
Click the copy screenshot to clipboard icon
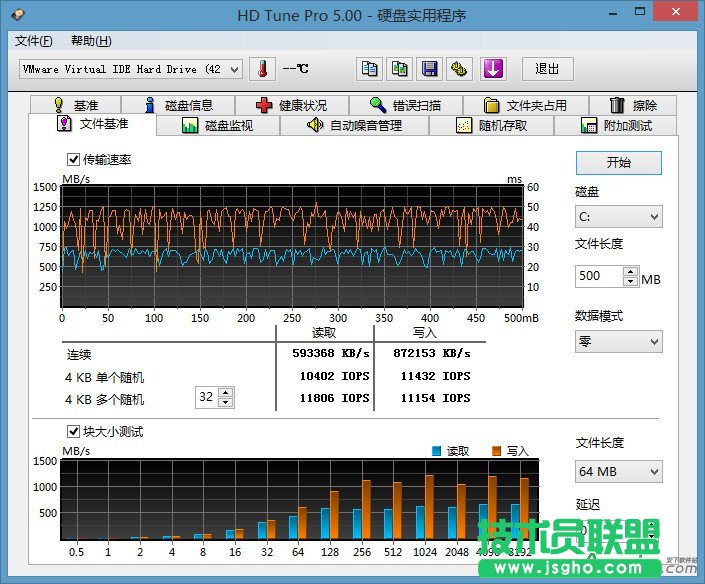point(399,69)
